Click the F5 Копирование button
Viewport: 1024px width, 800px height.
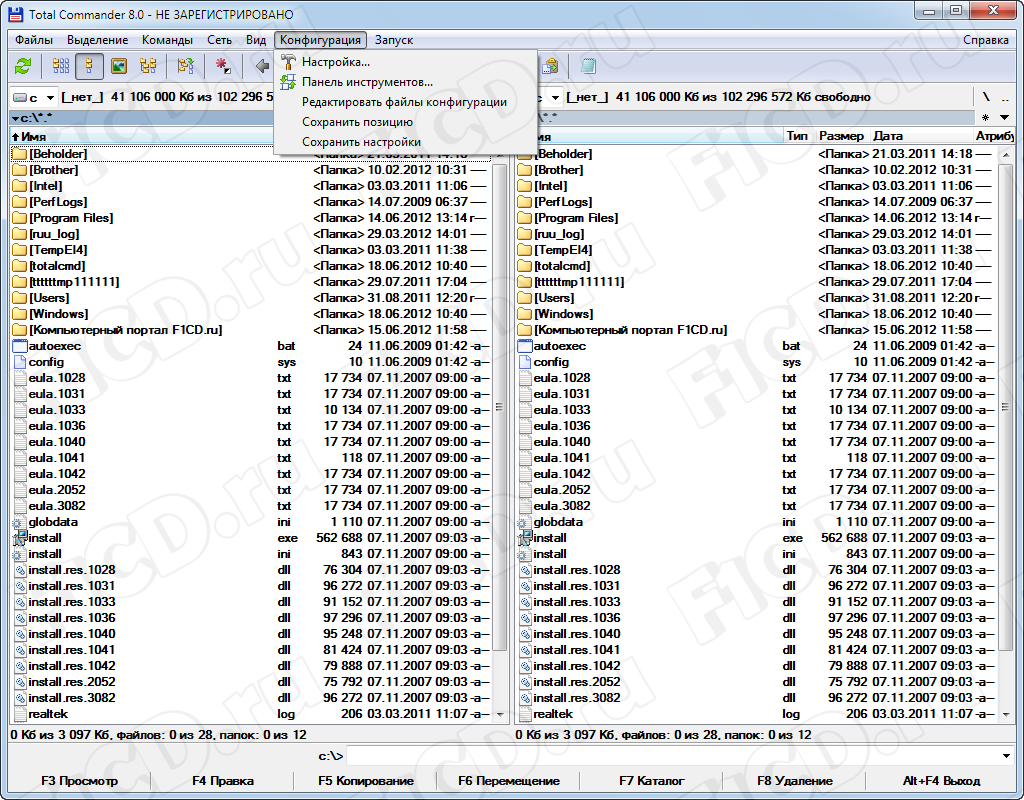click(x=366, y=781)
